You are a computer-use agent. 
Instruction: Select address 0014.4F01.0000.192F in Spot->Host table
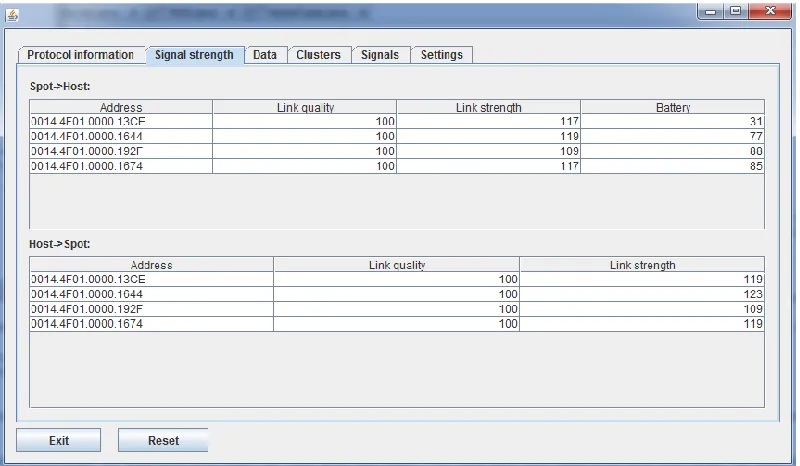pos(121,151)
